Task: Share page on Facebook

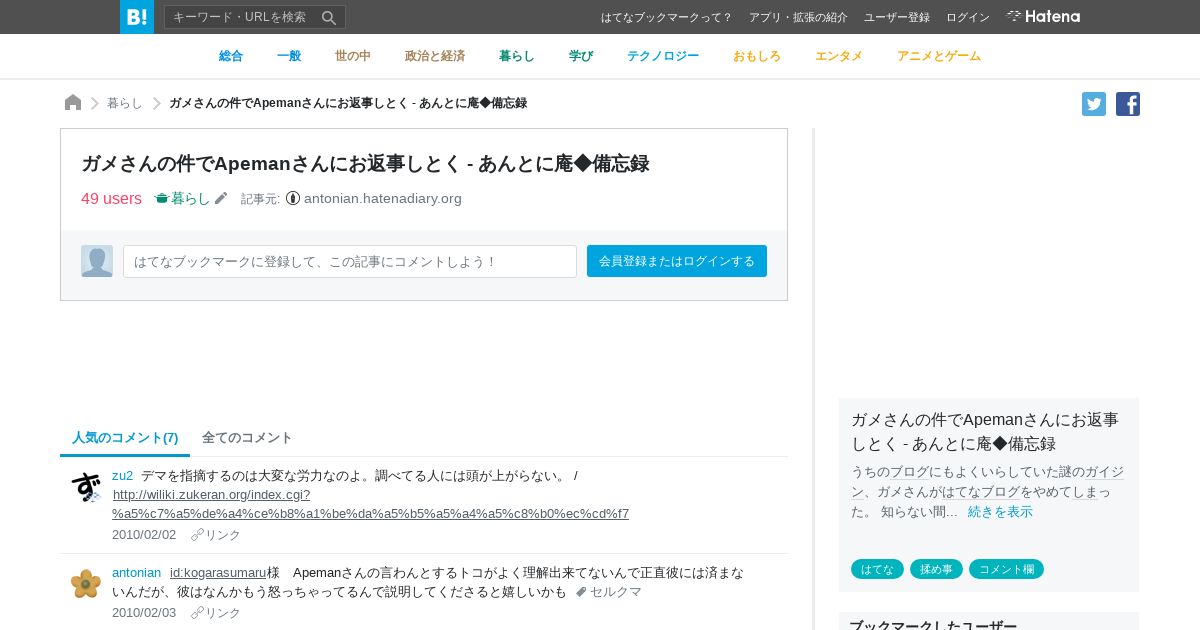Action: tap(1128, 104)
